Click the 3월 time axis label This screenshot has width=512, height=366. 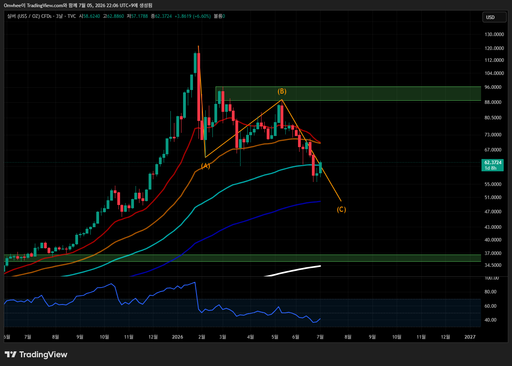point(222,337)
